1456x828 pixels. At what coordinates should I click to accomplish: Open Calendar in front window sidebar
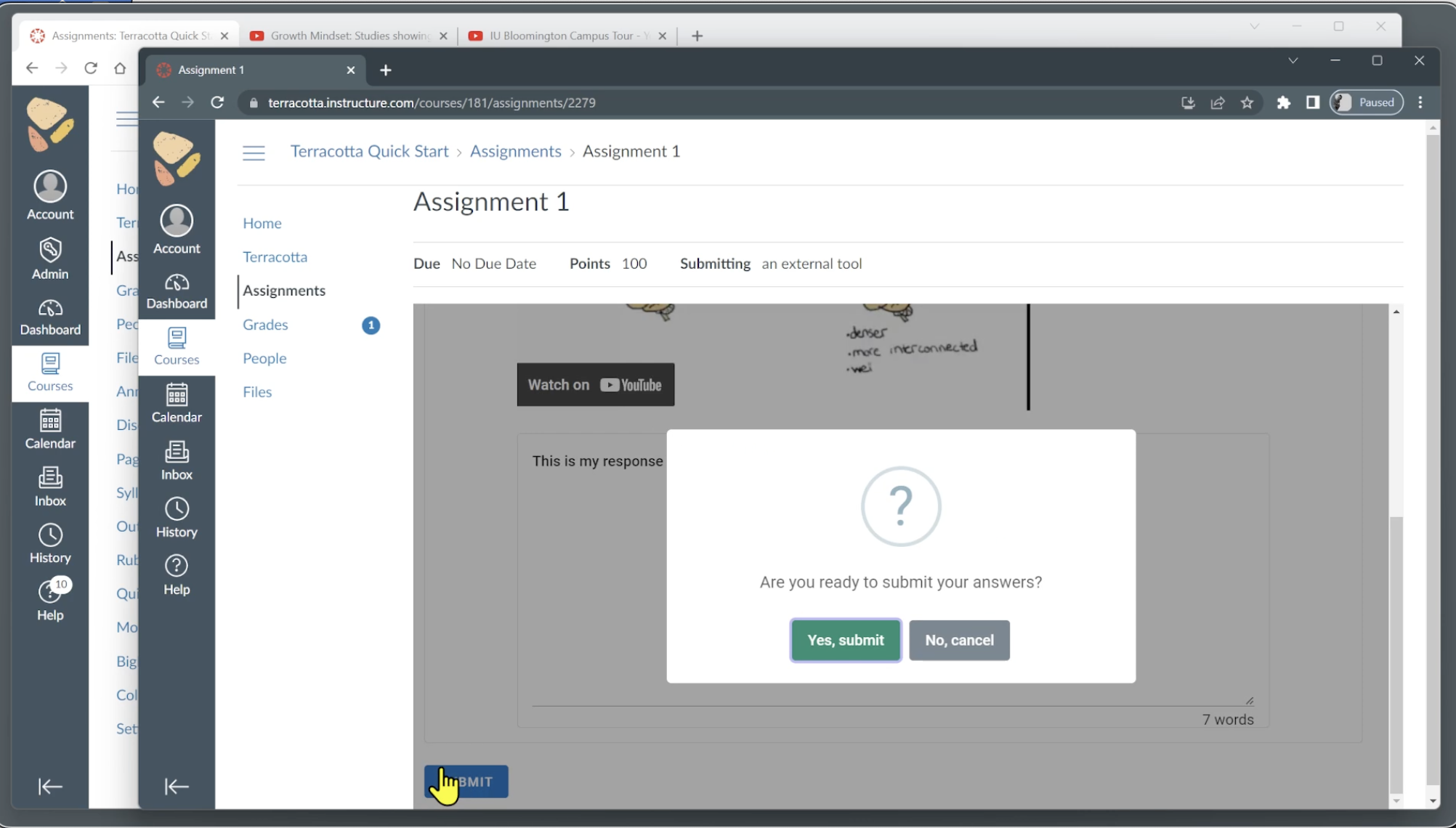point(177,404)
